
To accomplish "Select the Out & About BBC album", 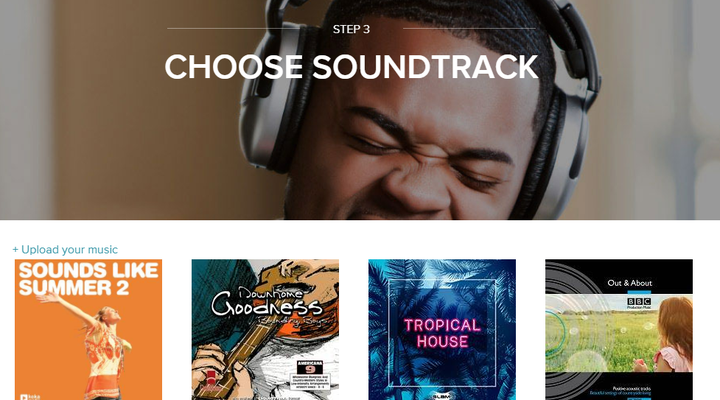I will point(619,329).
